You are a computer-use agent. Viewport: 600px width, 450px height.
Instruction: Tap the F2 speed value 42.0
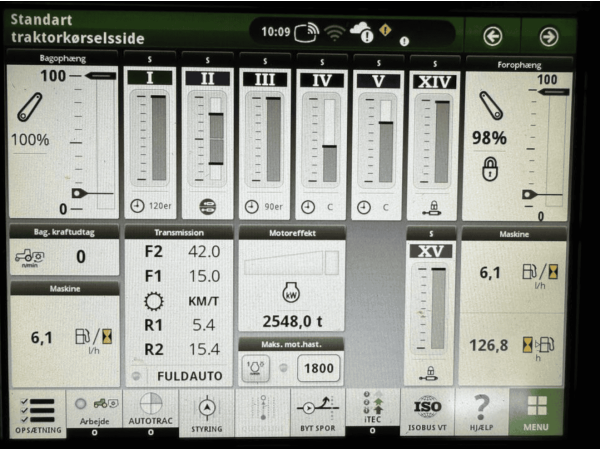pyautogui.click(x=204, y=252)
